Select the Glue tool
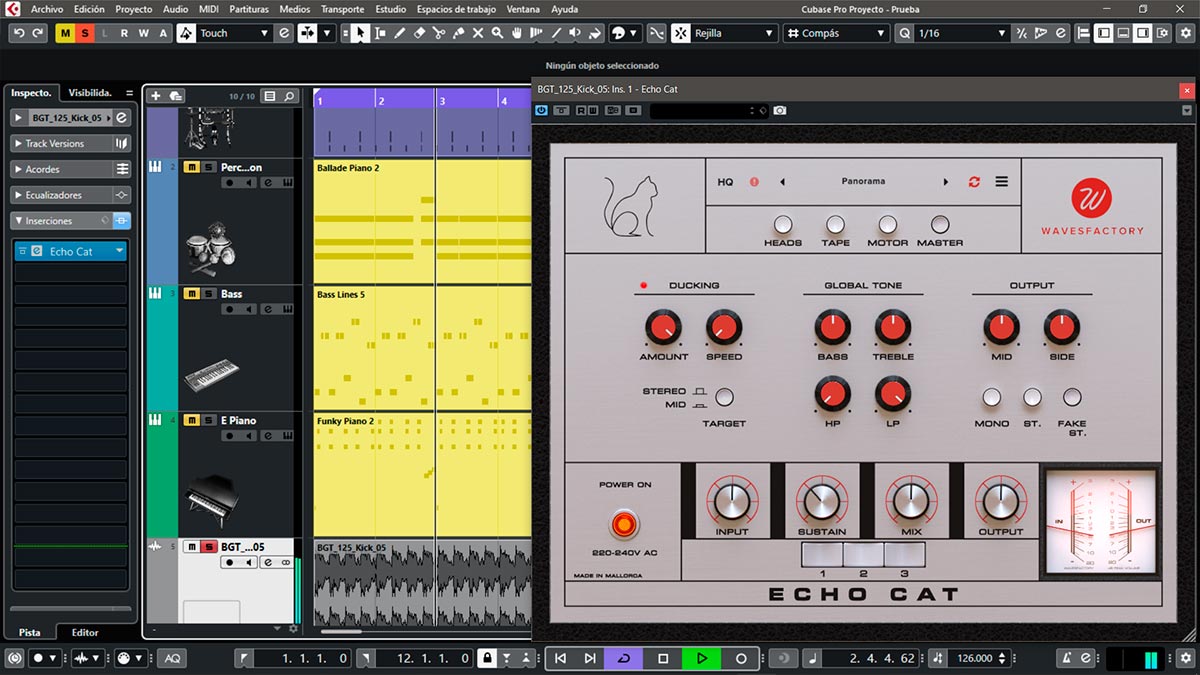 pyautogui.click(x=459, y=33)
